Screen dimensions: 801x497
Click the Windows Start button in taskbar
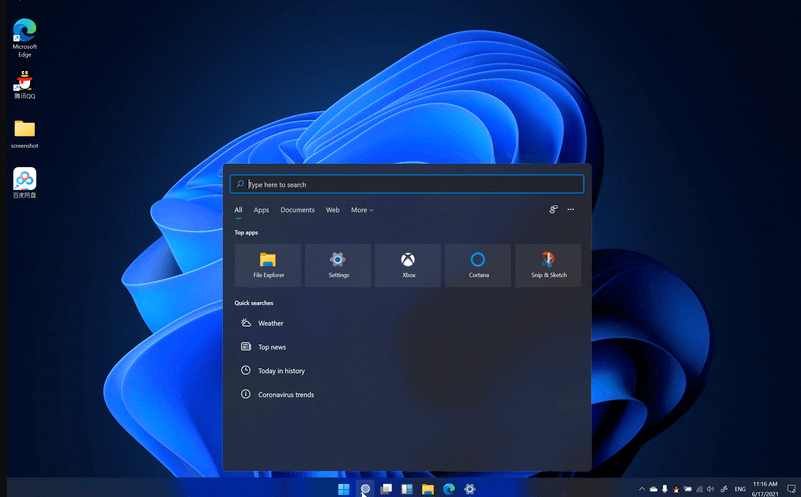pyautogui.click(x=344, y=489)
